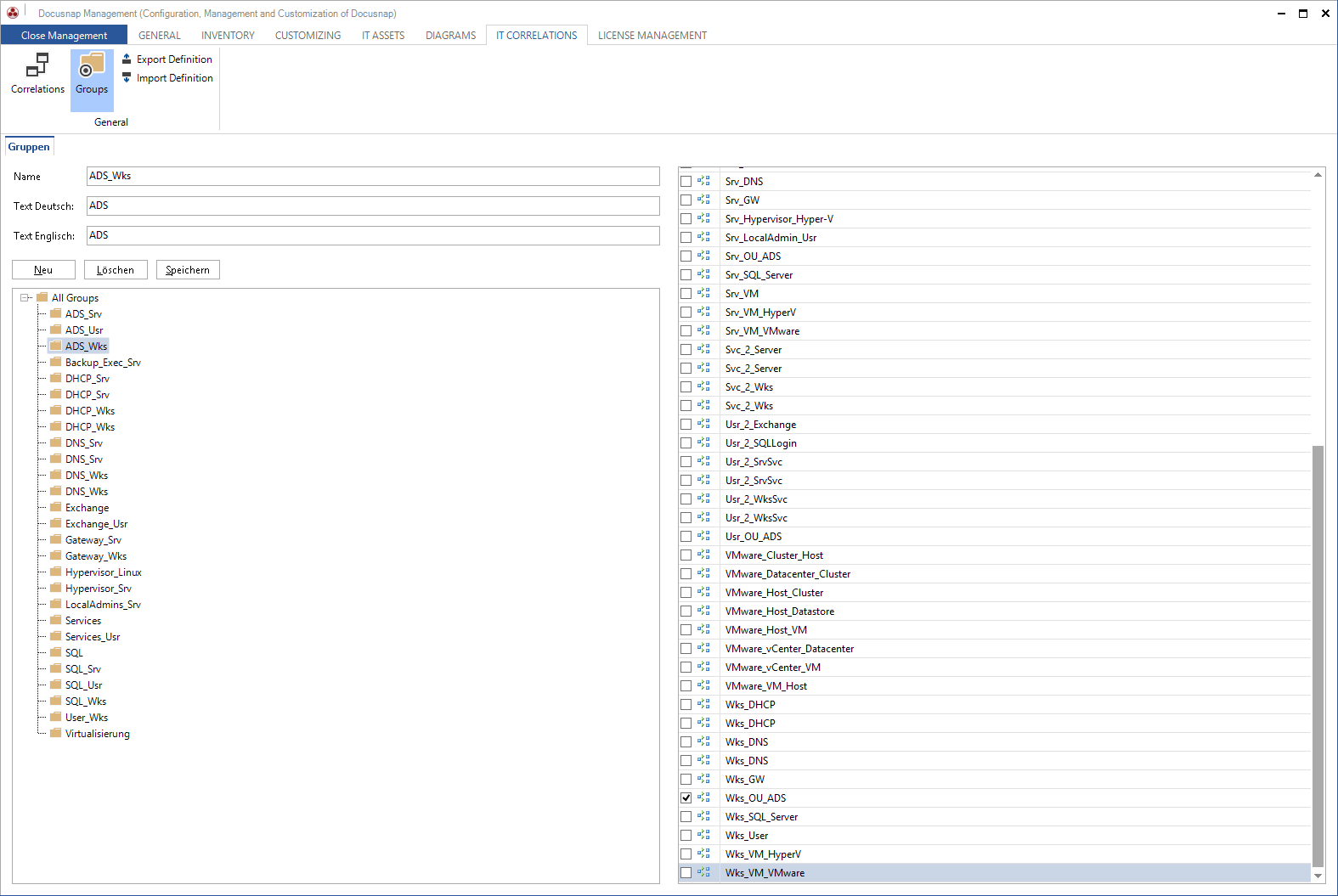Click folder icon of Exchange_Usr group

click(x=56, y=523)
